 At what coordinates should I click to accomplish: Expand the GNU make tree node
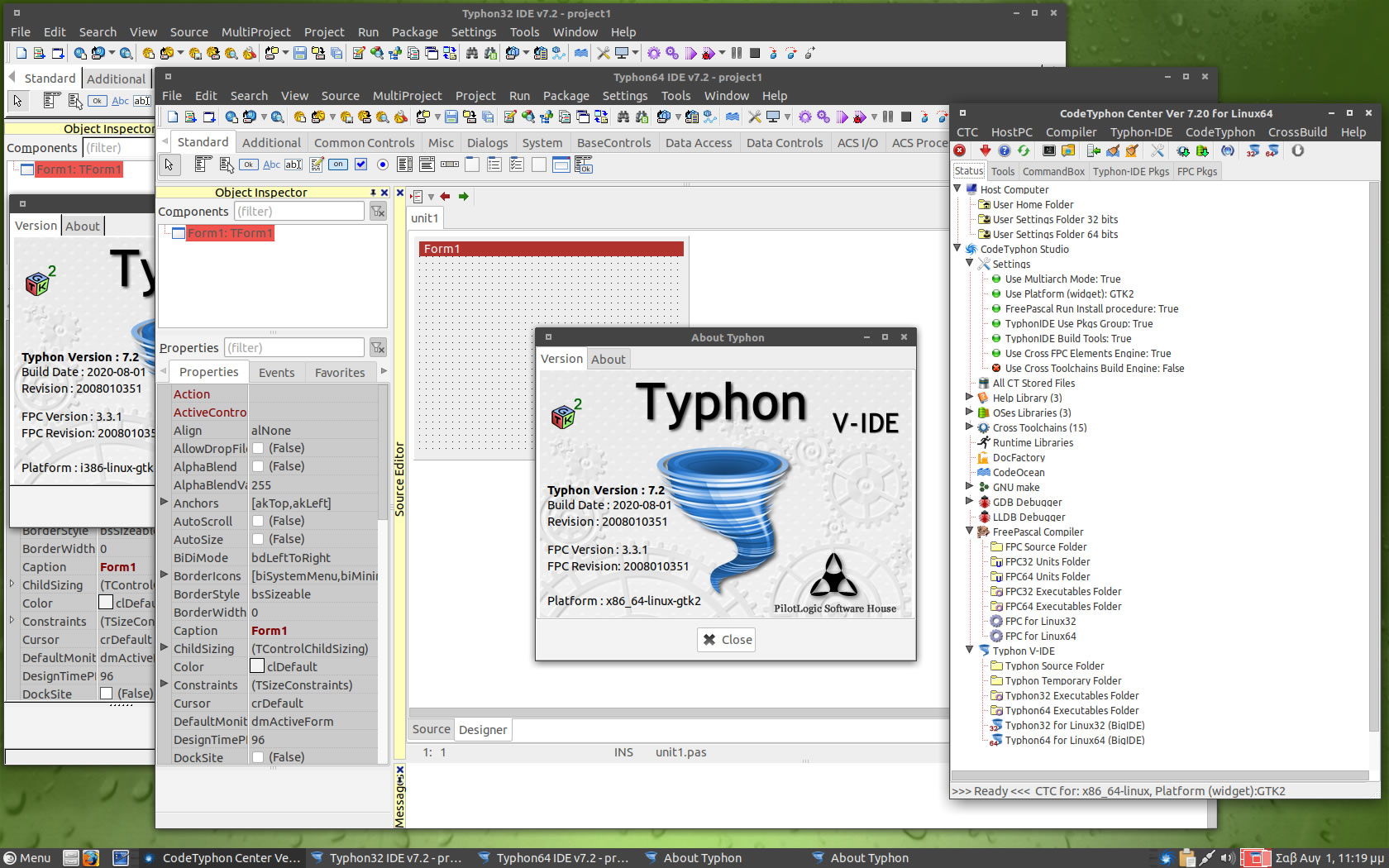970,486
